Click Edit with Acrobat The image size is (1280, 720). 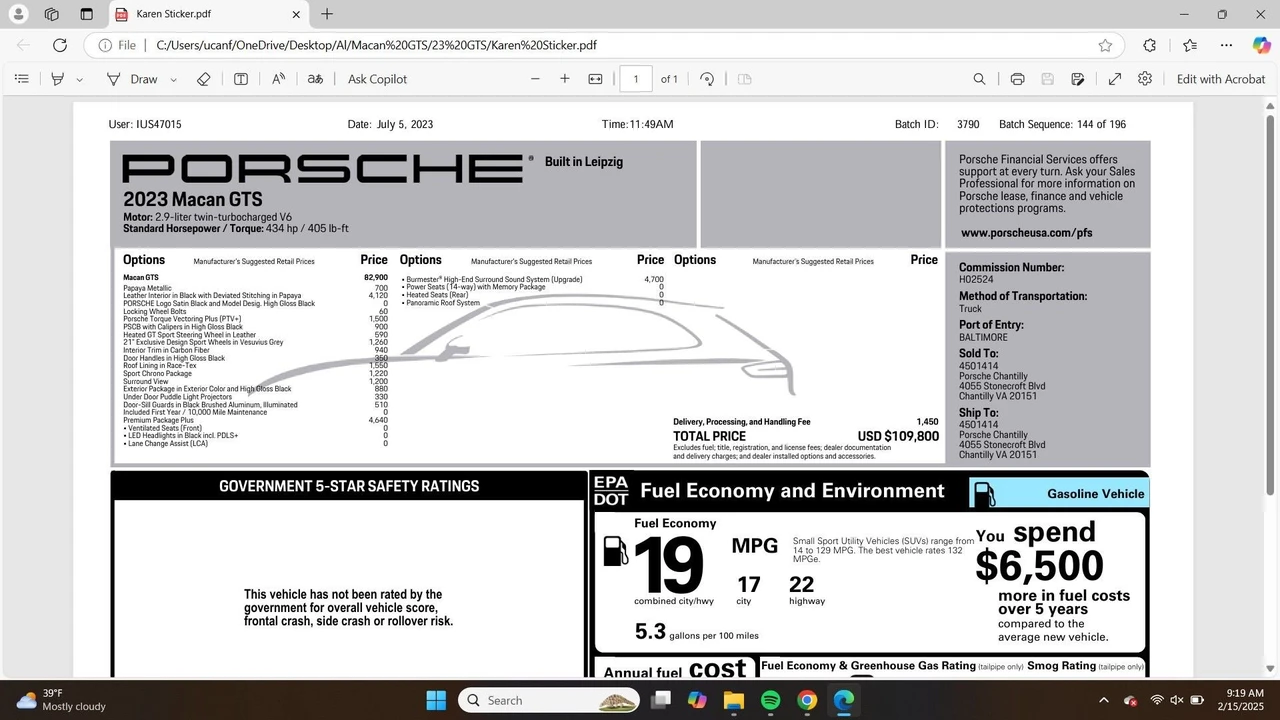[x=1221, y=79]
